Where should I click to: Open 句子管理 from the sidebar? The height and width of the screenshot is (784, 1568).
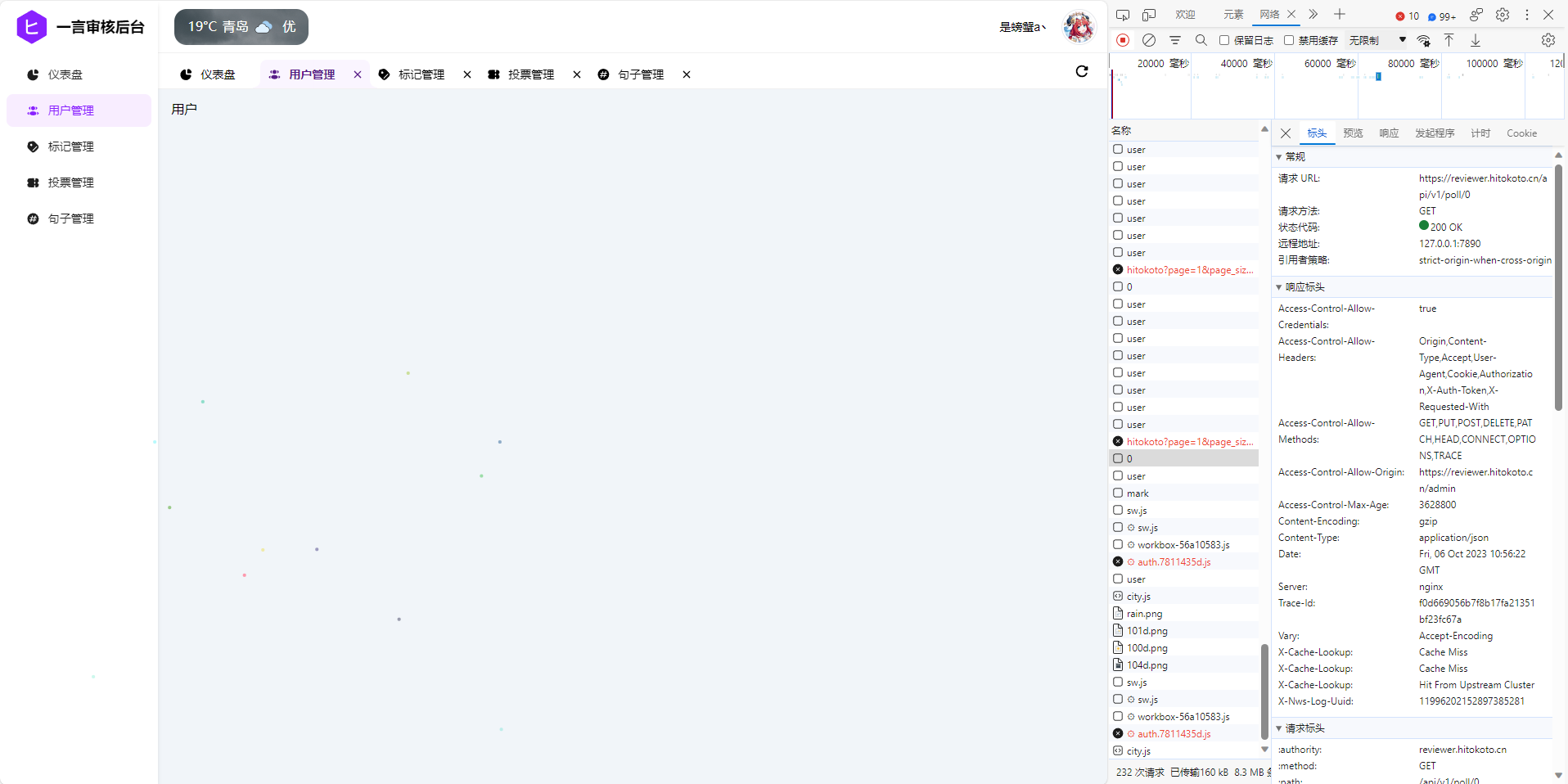pos(71,219)
